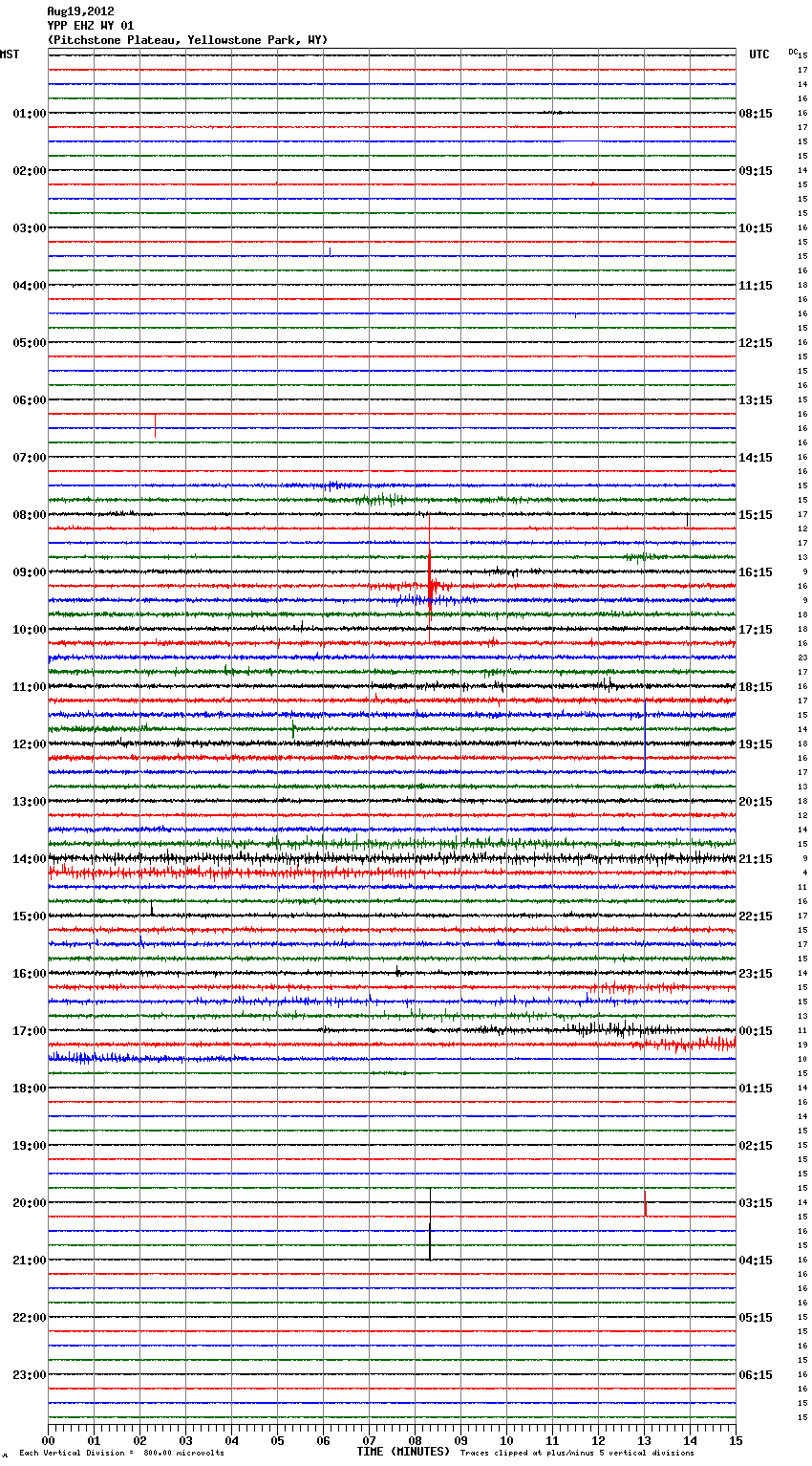812x1466 pixels.
Task: Click the "MST" column header
Action: (x=10, y=54)
